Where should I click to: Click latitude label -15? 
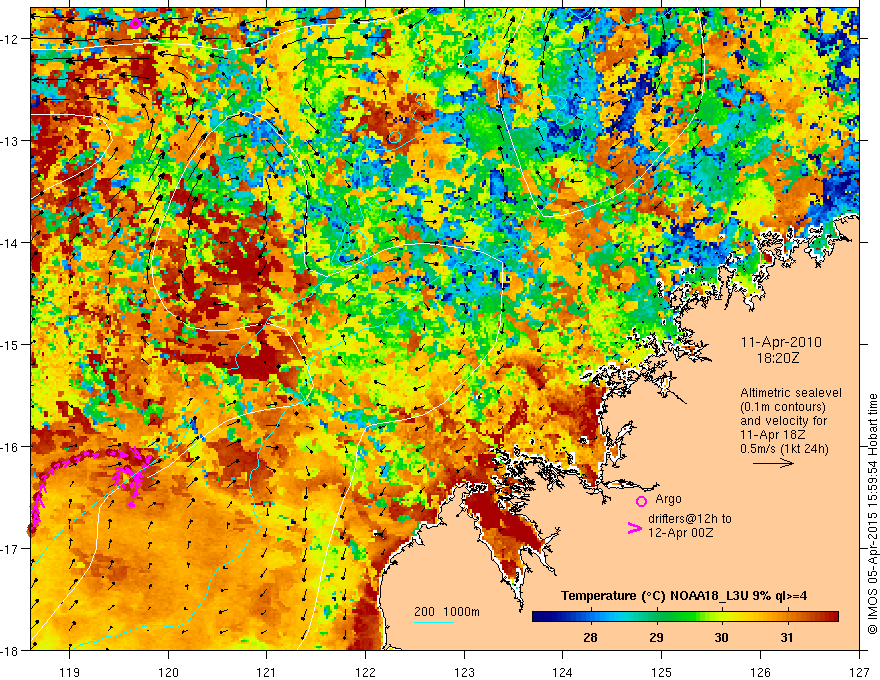click(10, 344)
